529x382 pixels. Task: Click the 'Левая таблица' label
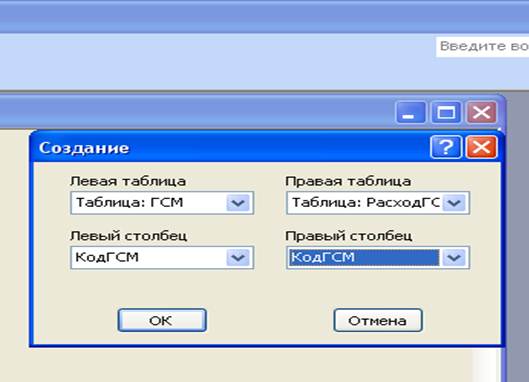coord(128,181)
